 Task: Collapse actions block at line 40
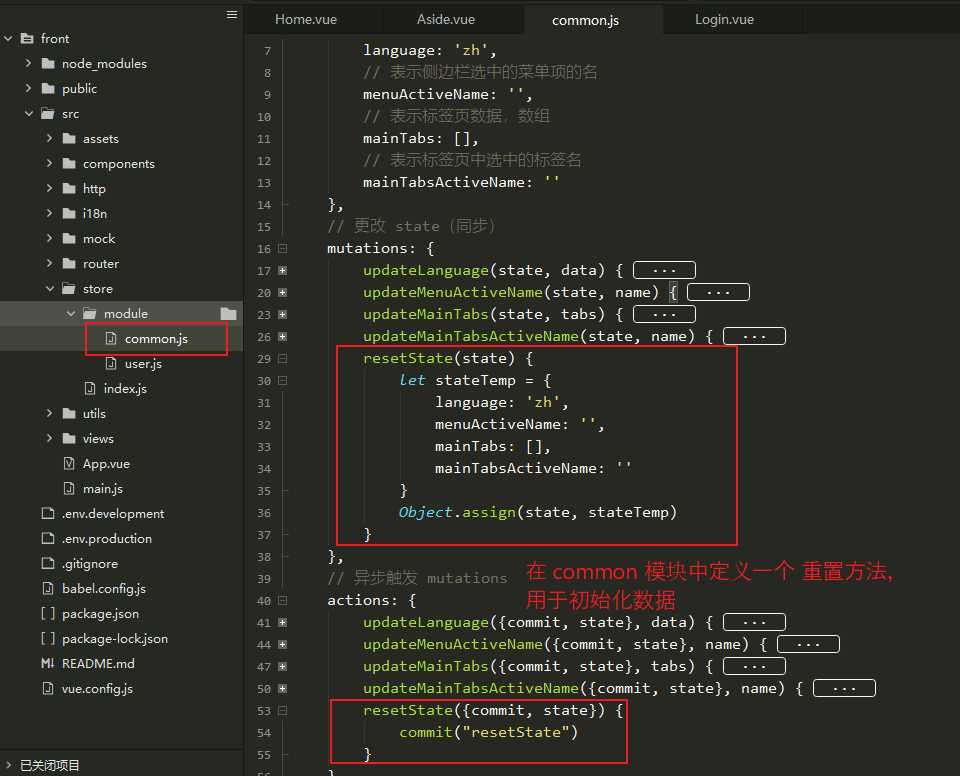point(282,601)
